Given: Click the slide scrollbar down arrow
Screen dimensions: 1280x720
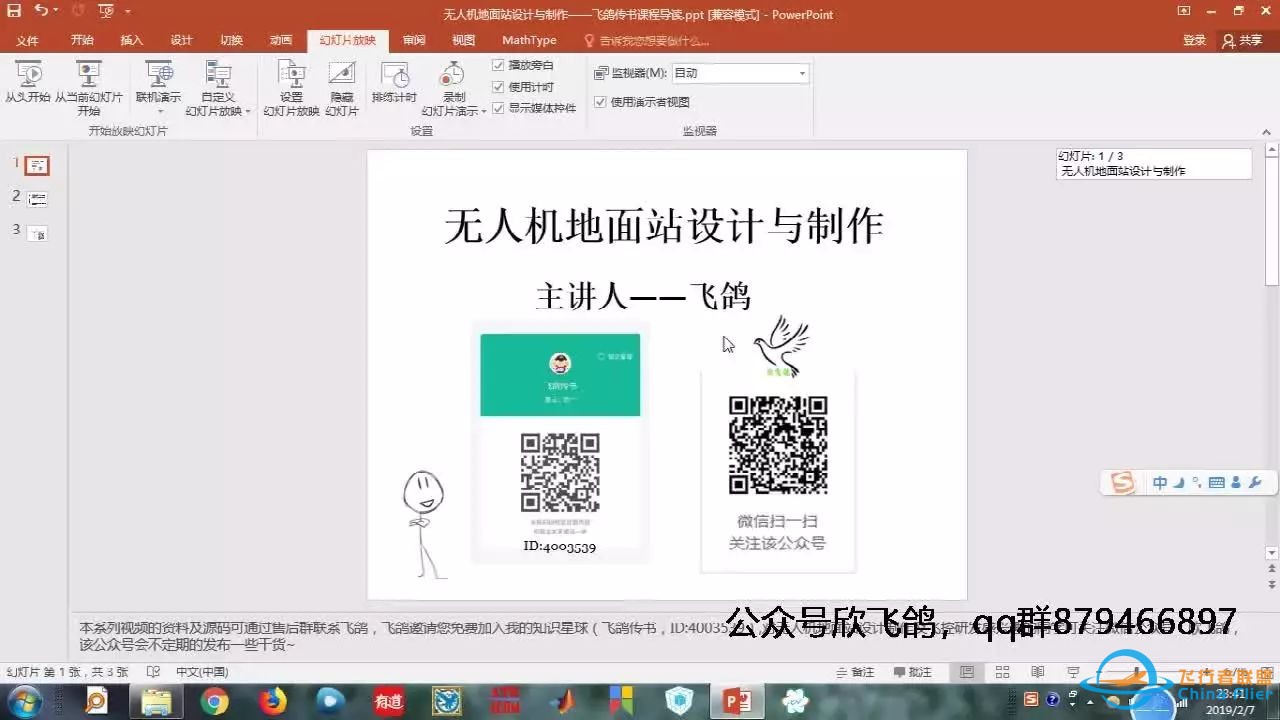Looking at the screenshot, I should pyautogui.click(x=1272, y=553).
